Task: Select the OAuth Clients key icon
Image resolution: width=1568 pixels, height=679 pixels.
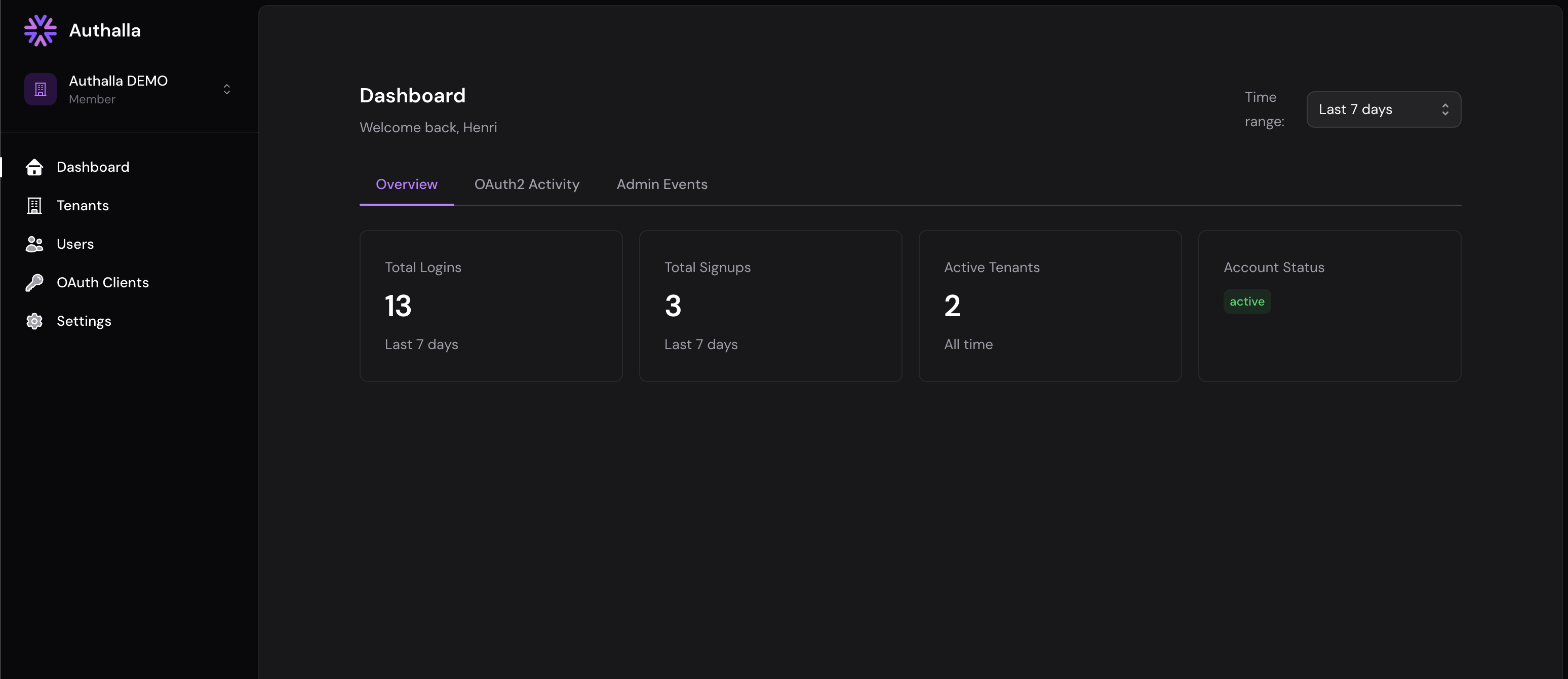Action: 34,282
